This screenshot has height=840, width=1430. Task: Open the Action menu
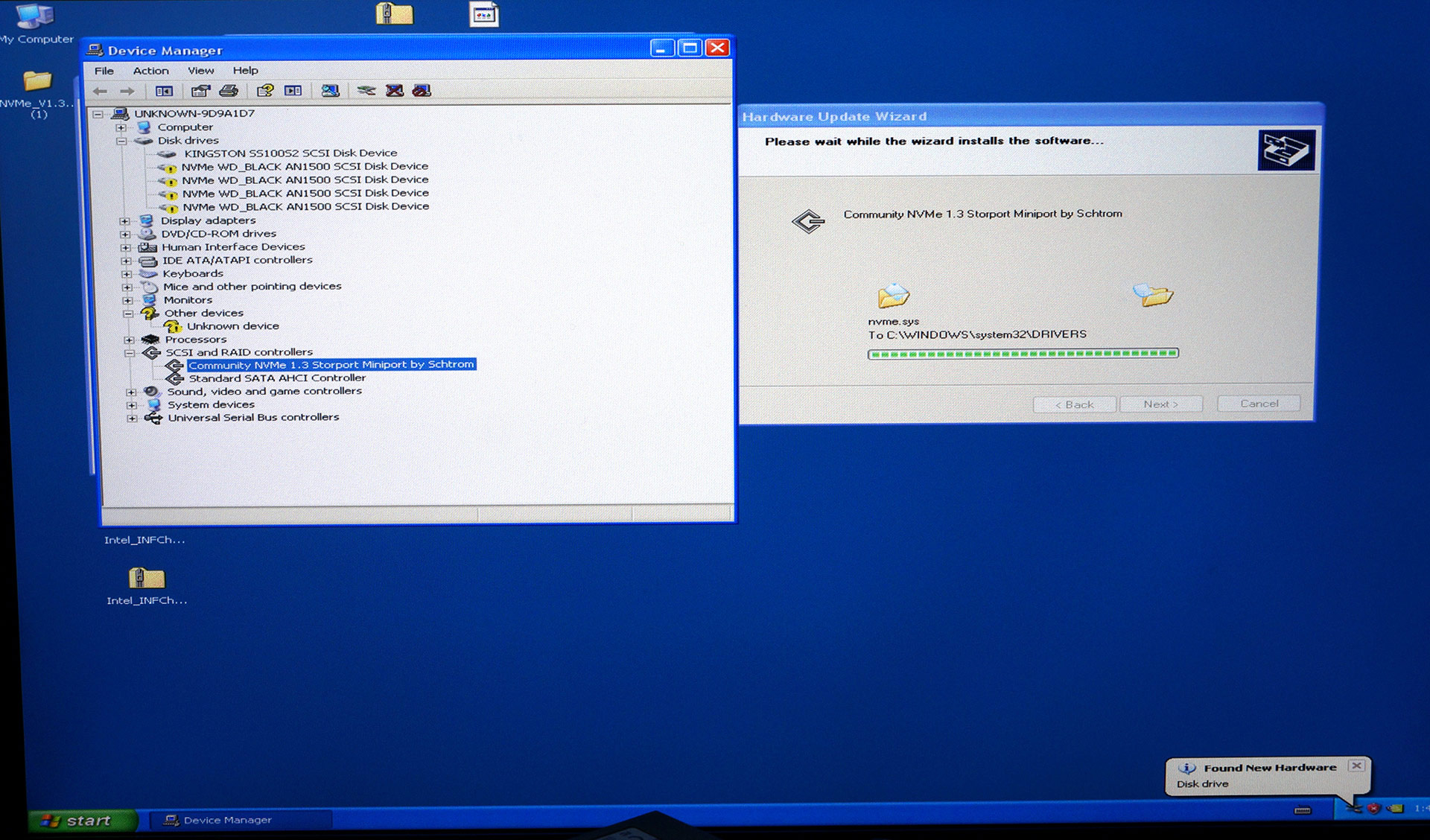[150, 71]
